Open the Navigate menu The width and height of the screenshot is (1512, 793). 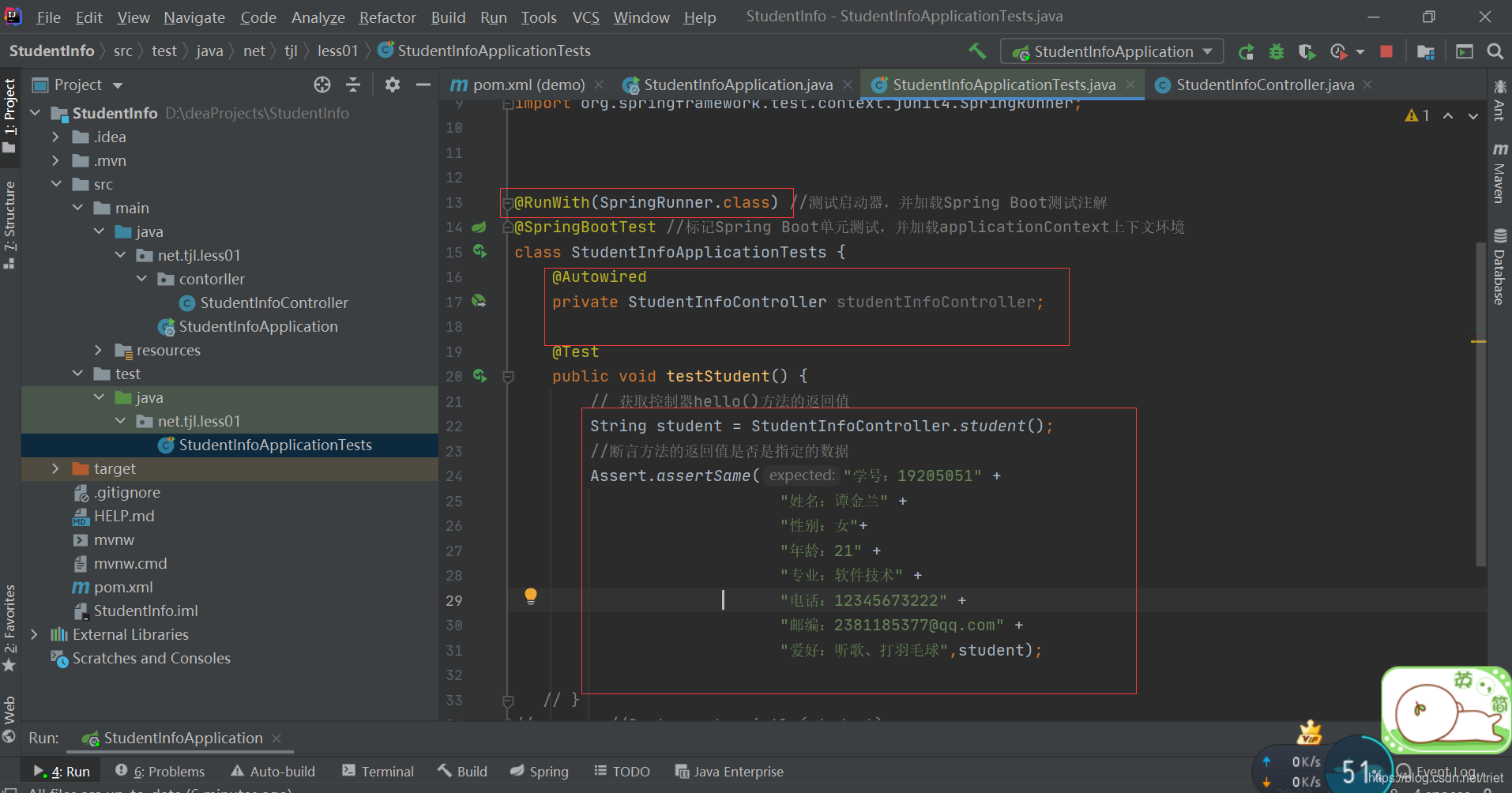[x=194, y=17]
